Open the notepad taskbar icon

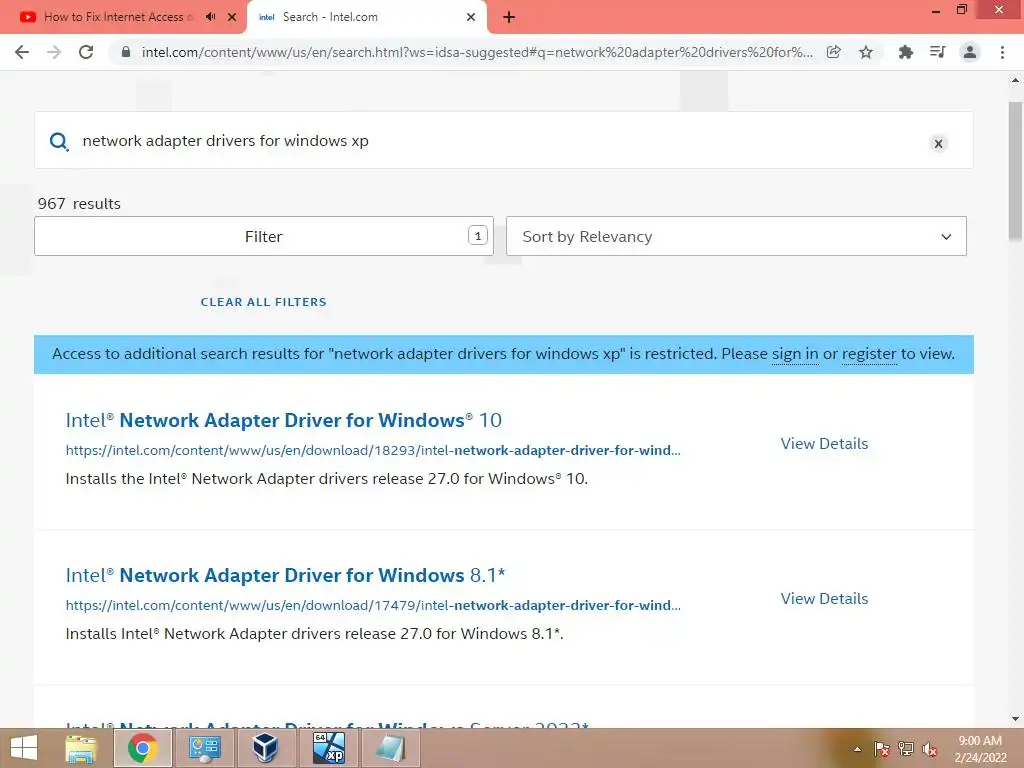390,748
